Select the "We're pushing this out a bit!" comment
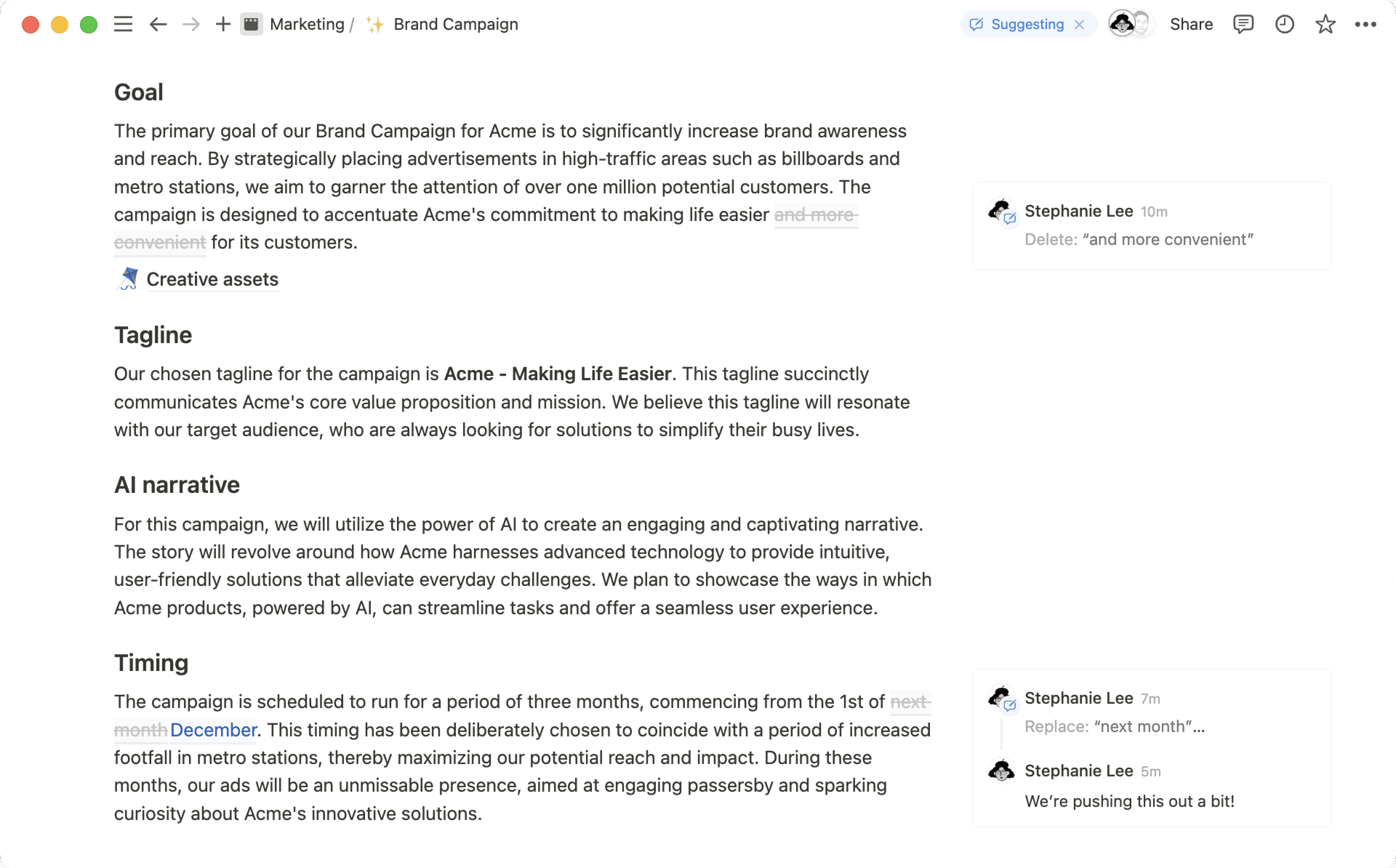Image resolution: width=1396 pixels, height=868 pixels. pyautogui.click(x=1129, y=801)
